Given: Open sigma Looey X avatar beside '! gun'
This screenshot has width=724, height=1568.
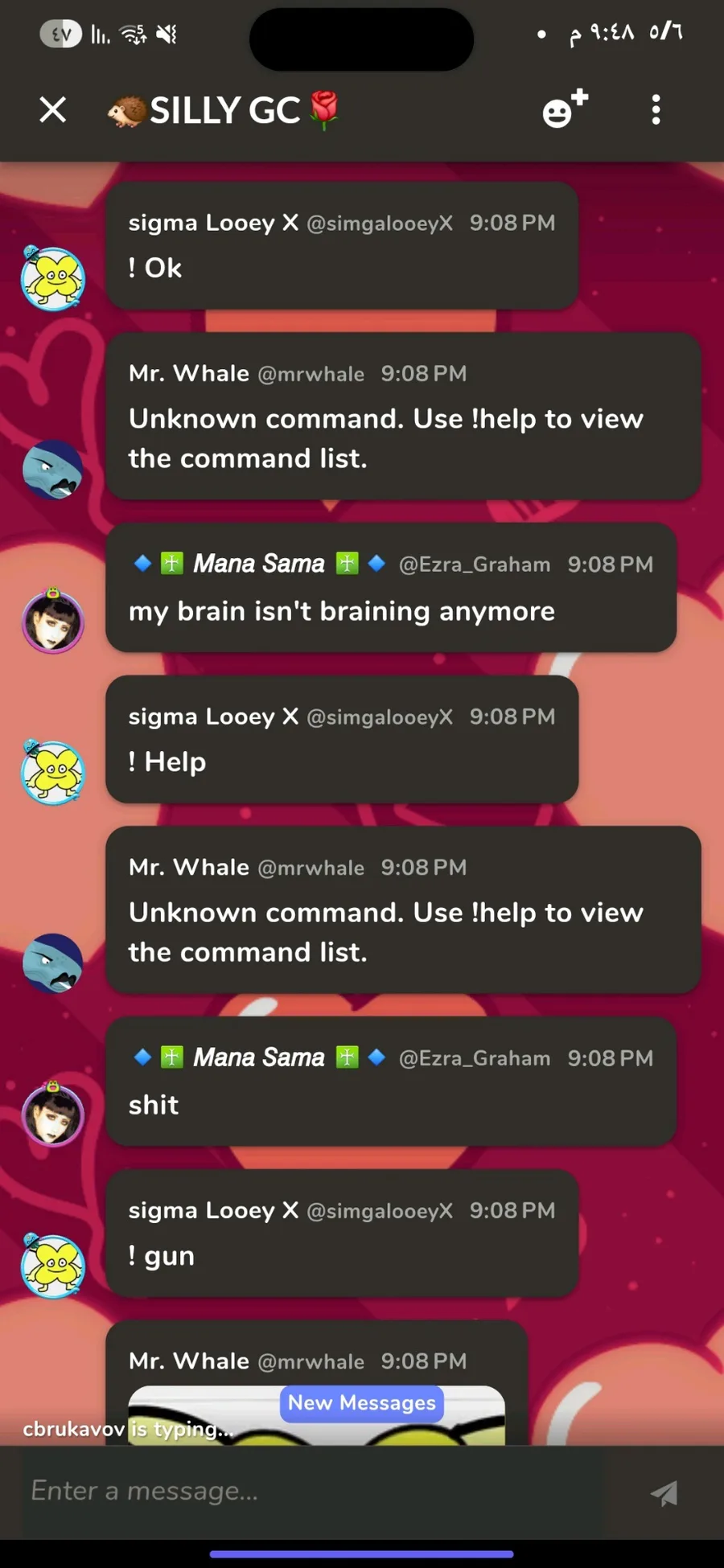Looking at the screenshot, I should coord(52,1266).
